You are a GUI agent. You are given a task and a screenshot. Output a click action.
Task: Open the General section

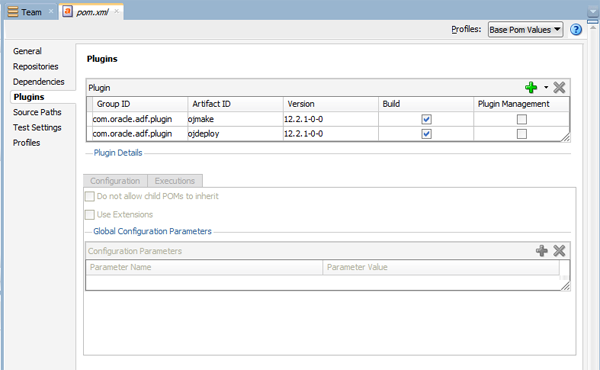(x=27, y=51)
